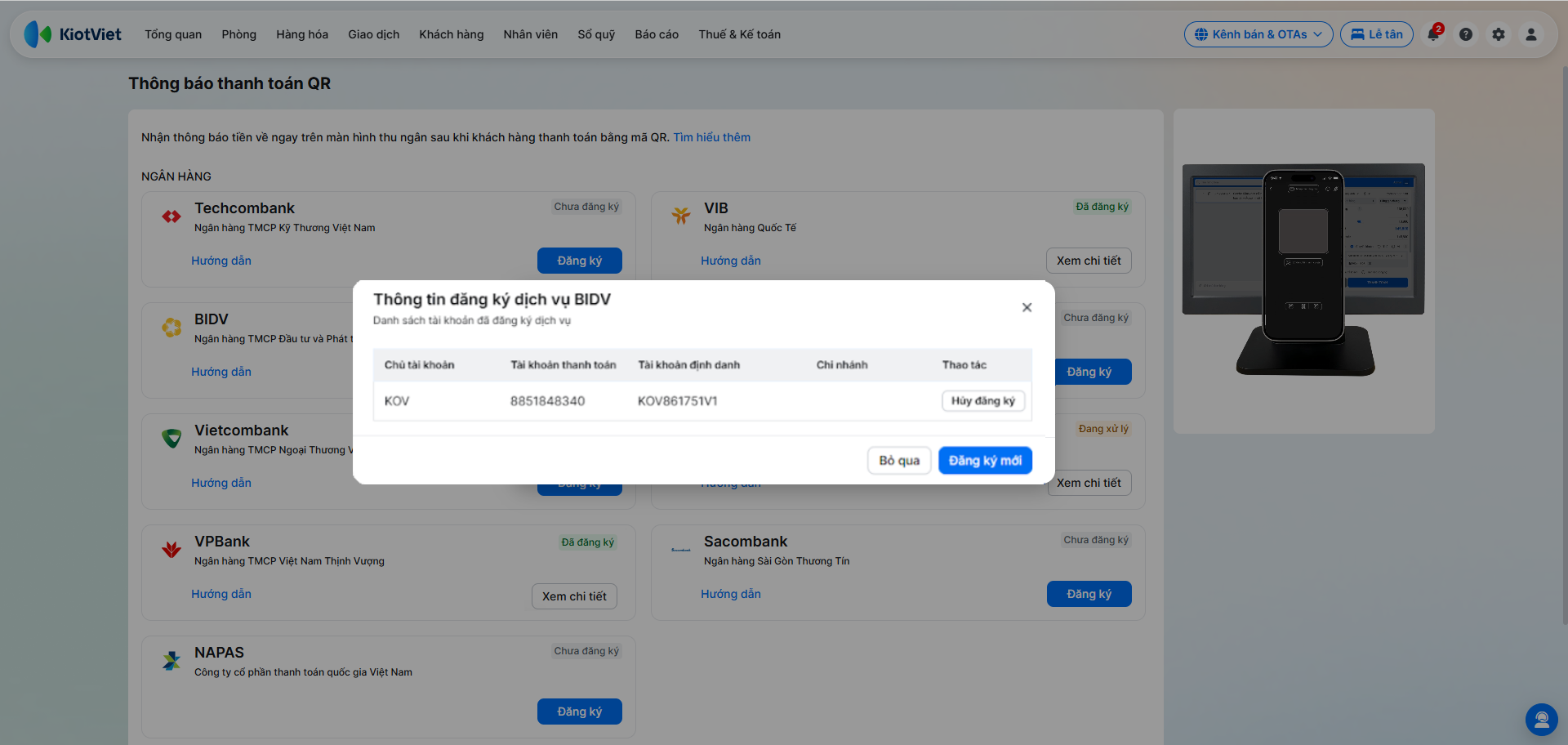Switch to the Lễ tân screen
1568x745 pixels.
(x=1377, y=34)
